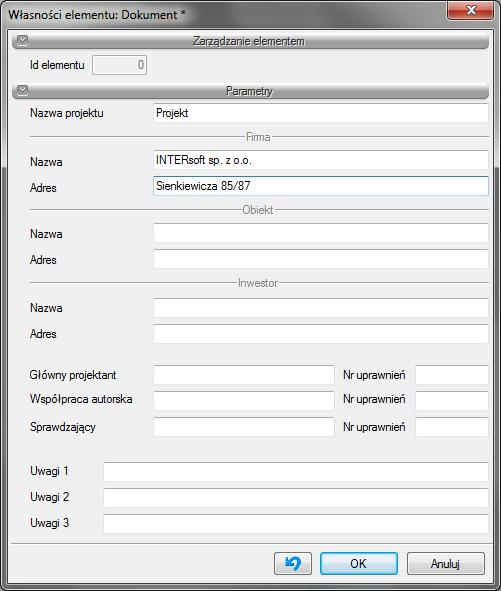Click the Inwestor Adres input field
The height and width of the screenshot is (591, 501).
[x=321, y=334]
